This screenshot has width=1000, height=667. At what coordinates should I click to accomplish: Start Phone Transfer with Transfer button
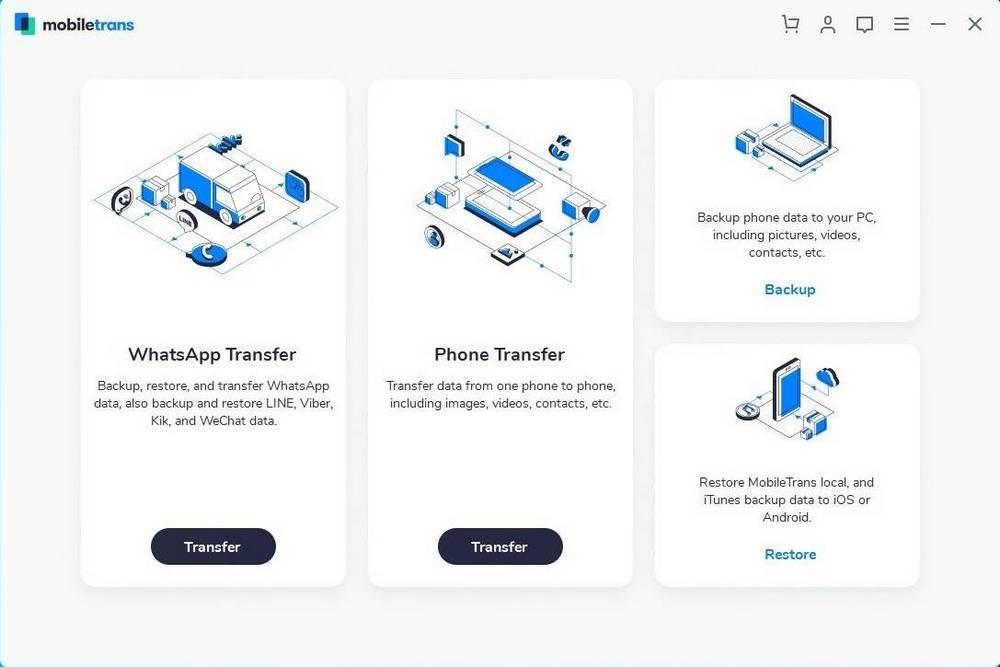pos(500,546)
